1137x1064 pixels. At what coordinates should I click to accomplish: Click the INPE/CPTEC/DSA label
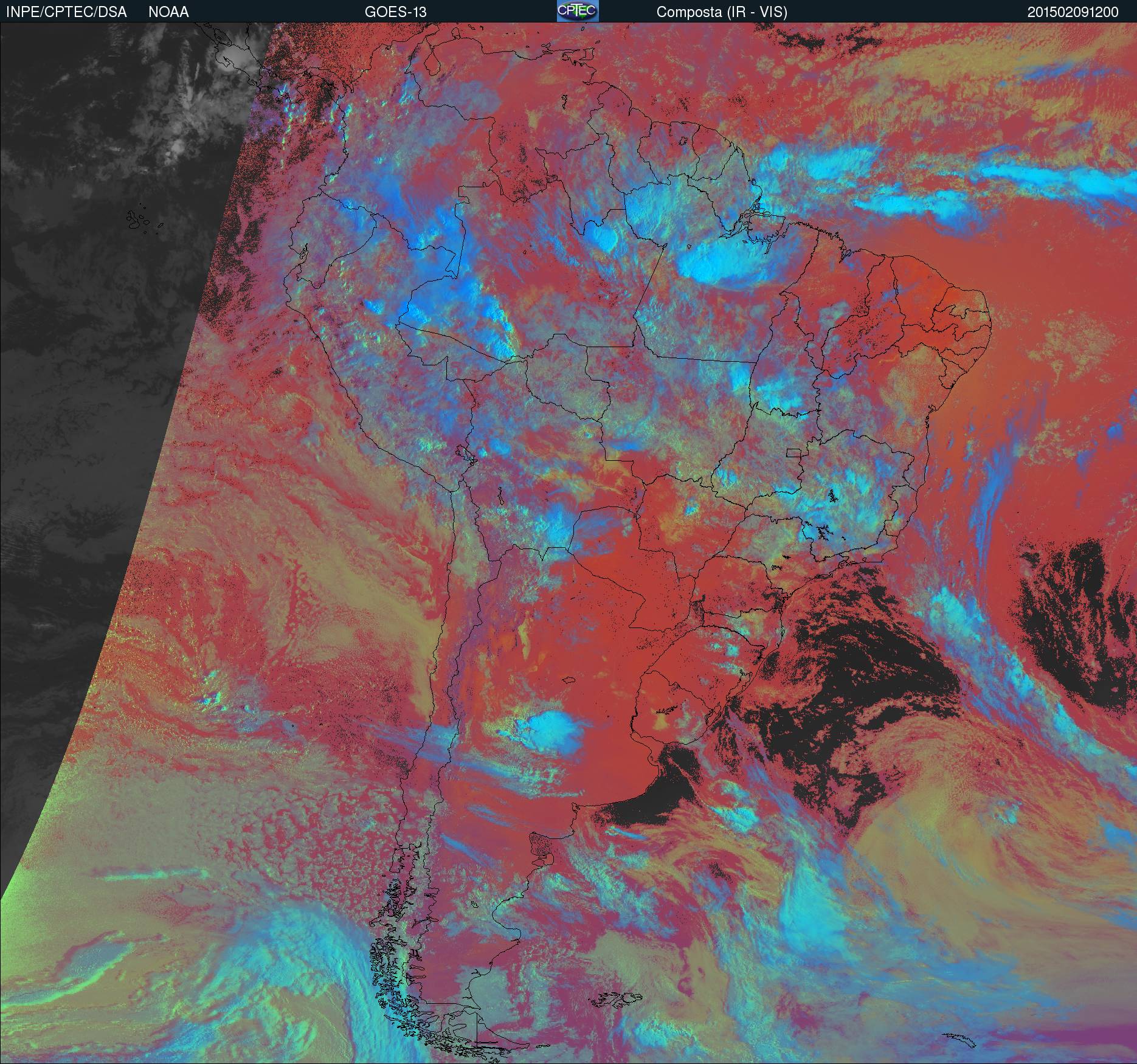pyautogui.click(x=66, y=12)
